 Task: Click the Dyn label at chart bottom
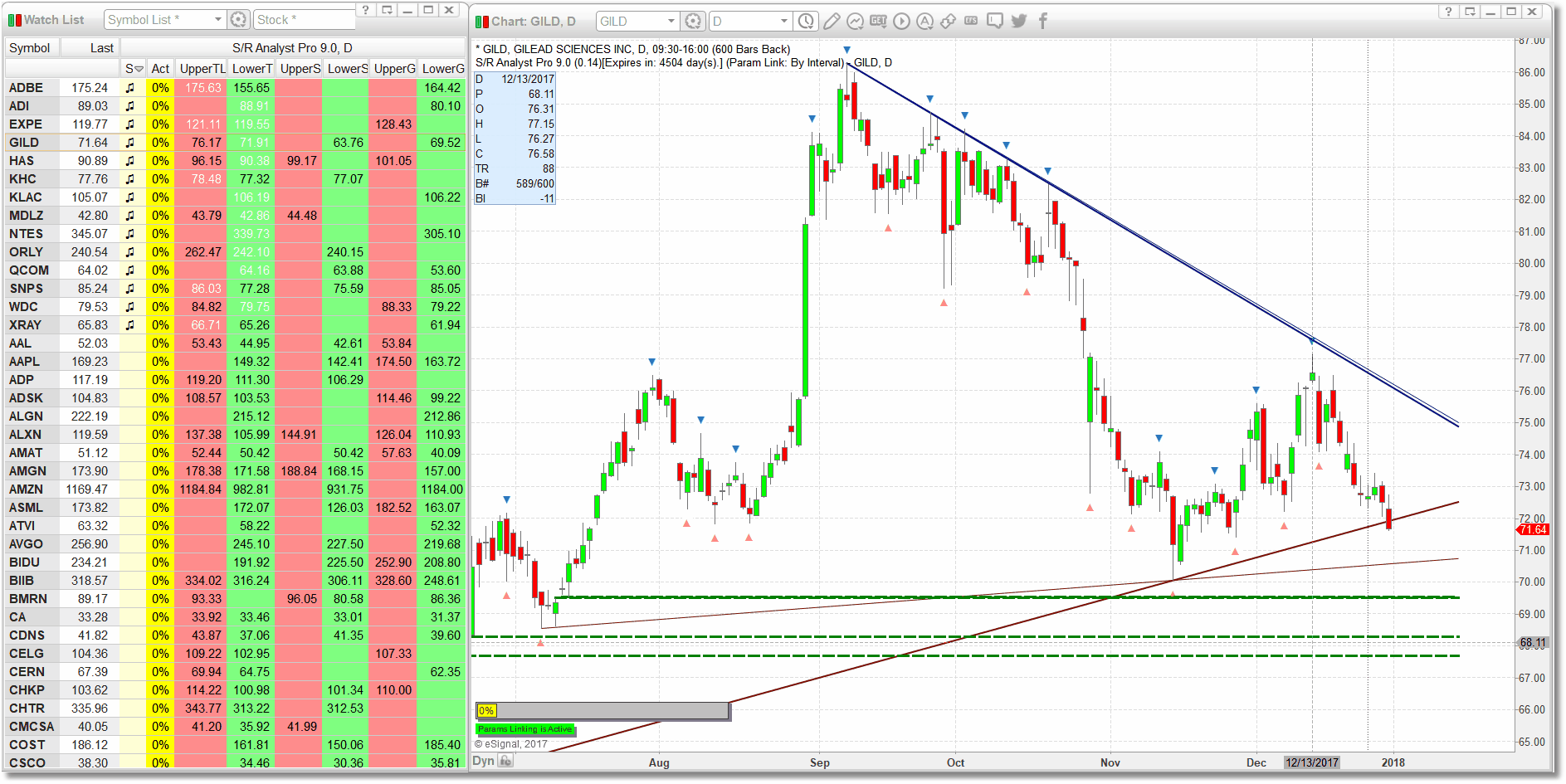click(x=483, y=761)
